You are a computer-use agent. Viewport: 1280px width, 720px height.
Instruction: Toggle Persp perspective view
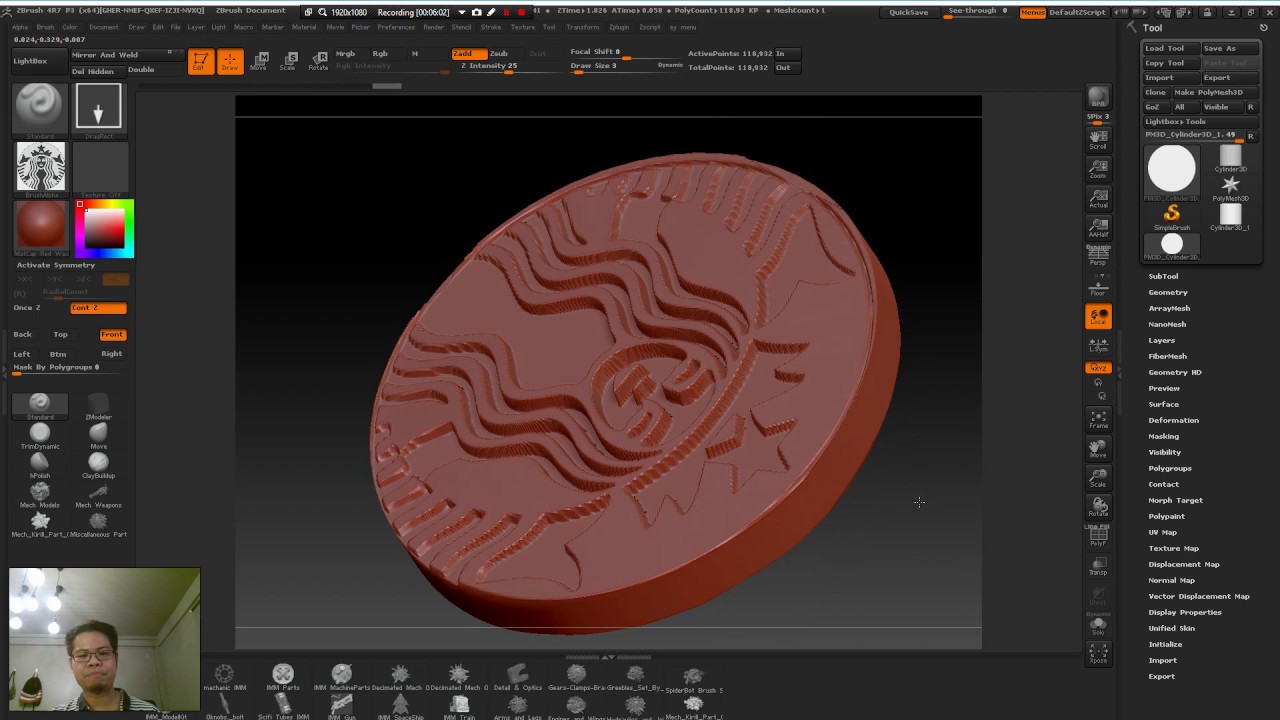coord(1098,256)
